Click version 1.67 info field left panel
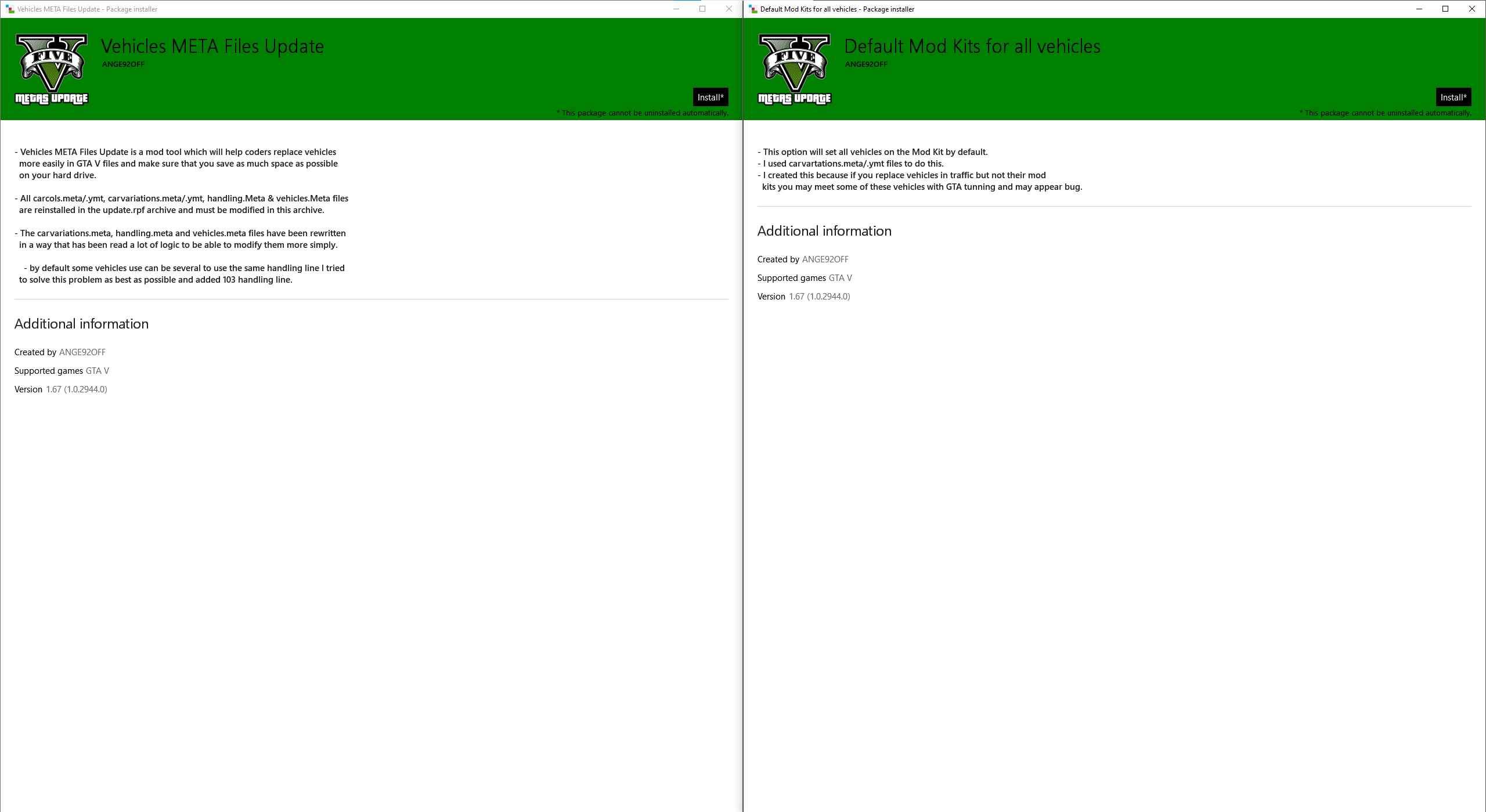Viewport: 1486px width, 812px height. pyautogui.click(x=77, y=389)
